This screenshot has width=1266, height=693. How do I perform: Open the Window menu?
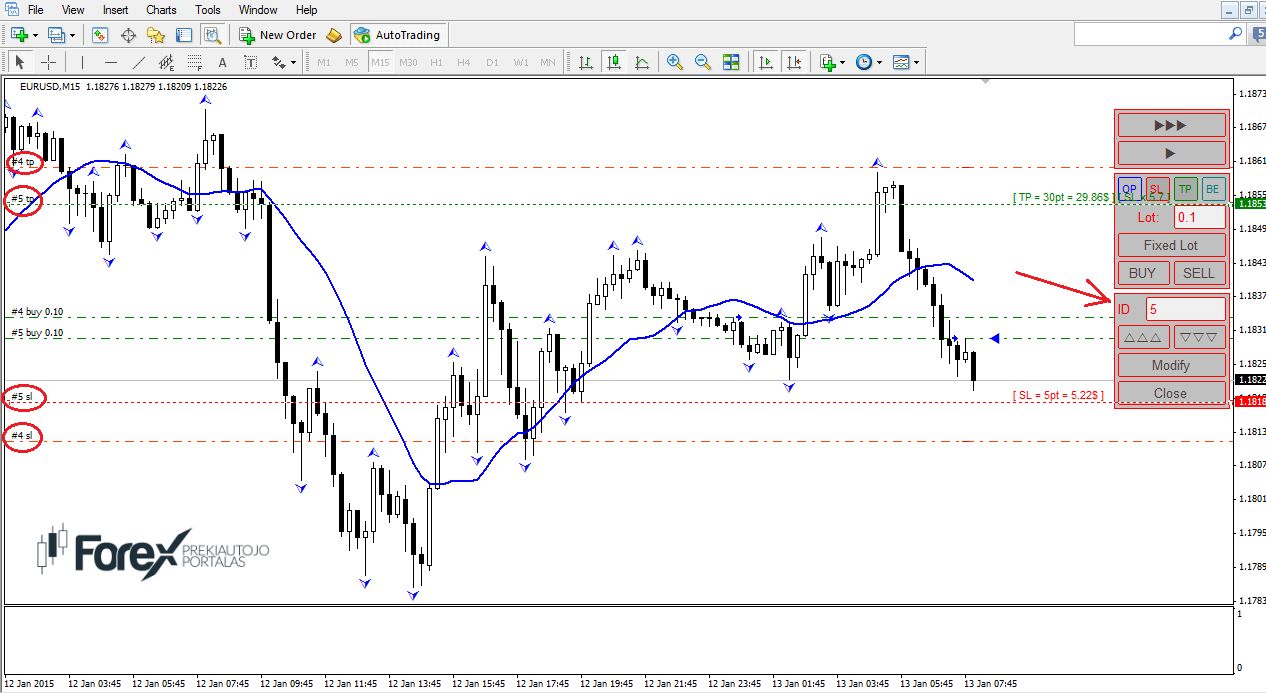pos(258,10)
